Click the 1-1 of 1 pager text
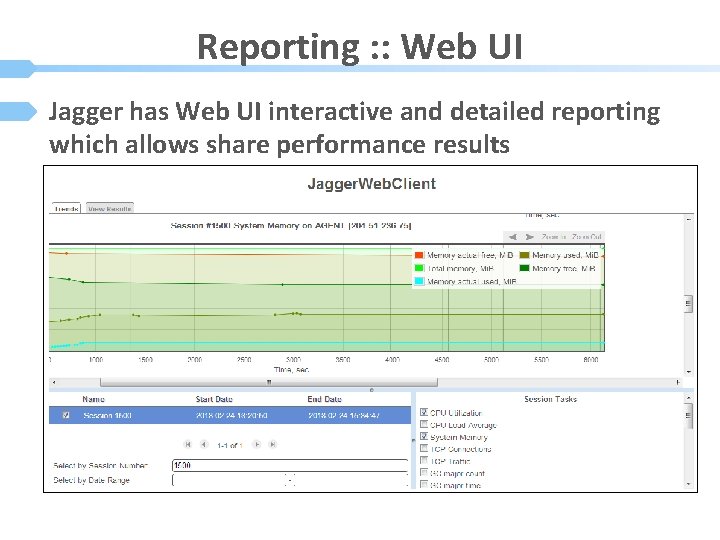 coord(230,445)
